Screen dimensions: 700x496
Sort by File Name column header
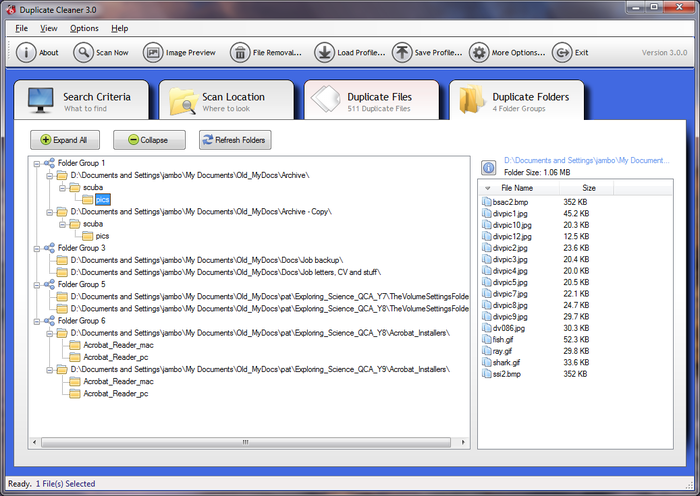519,188
